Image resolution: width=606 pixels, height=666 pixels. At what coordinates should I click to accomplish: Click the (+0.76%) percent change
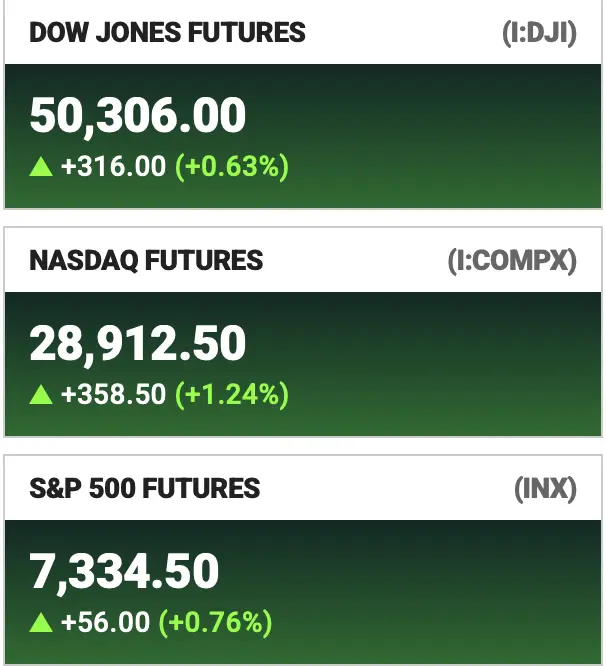(x=215, y=623)
